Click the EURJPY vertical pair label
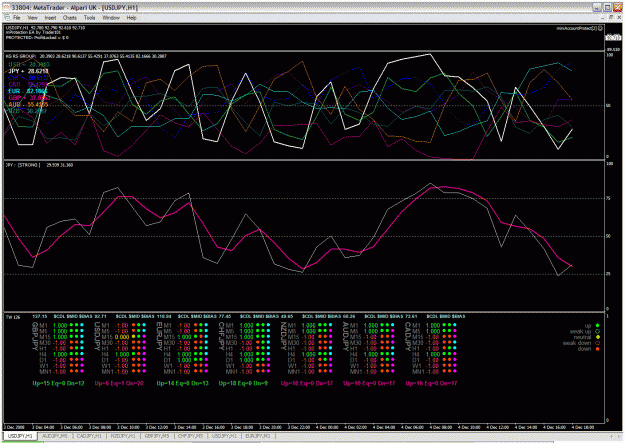Screen dimensions: 625x443 (x=159, y=336)
